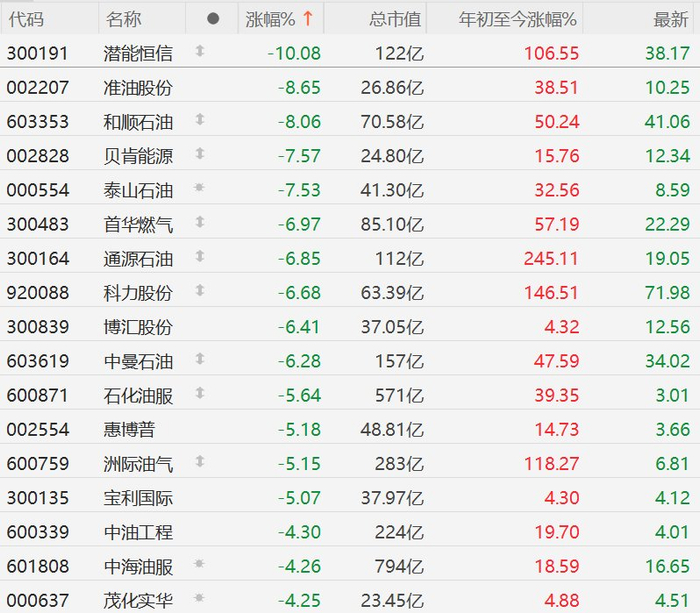The image size is (700, 613).
Task: Select stock name 中海油服
Action: coord(138,567)
